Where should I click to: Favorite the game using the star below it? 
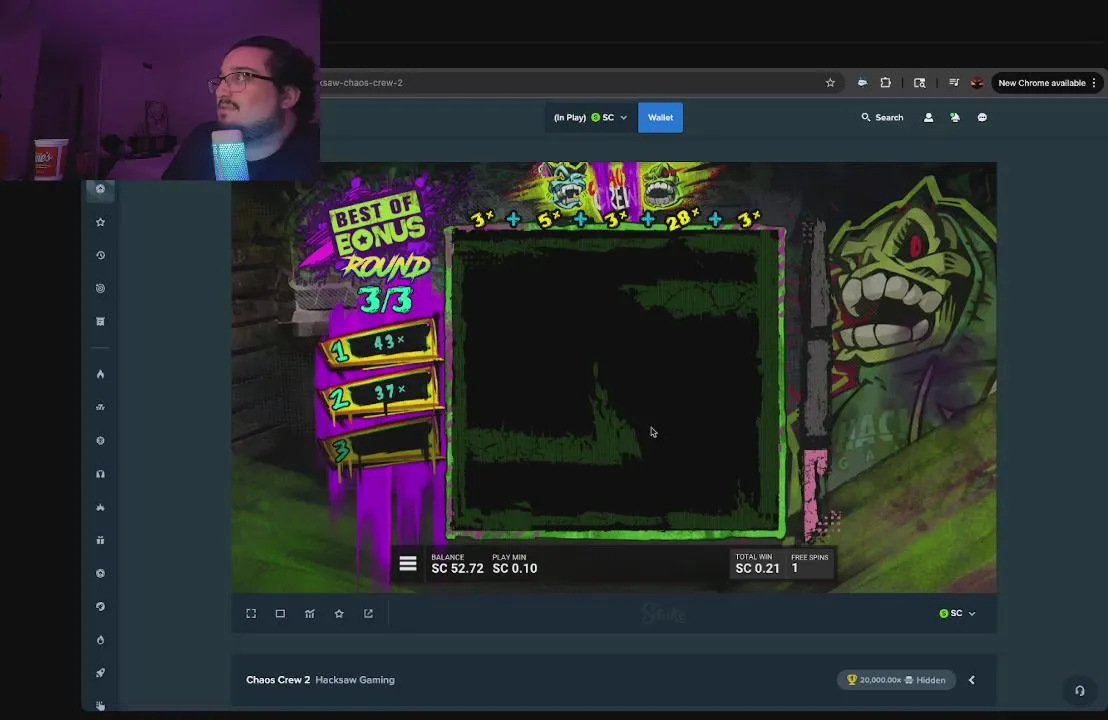(x=339, y=613)
